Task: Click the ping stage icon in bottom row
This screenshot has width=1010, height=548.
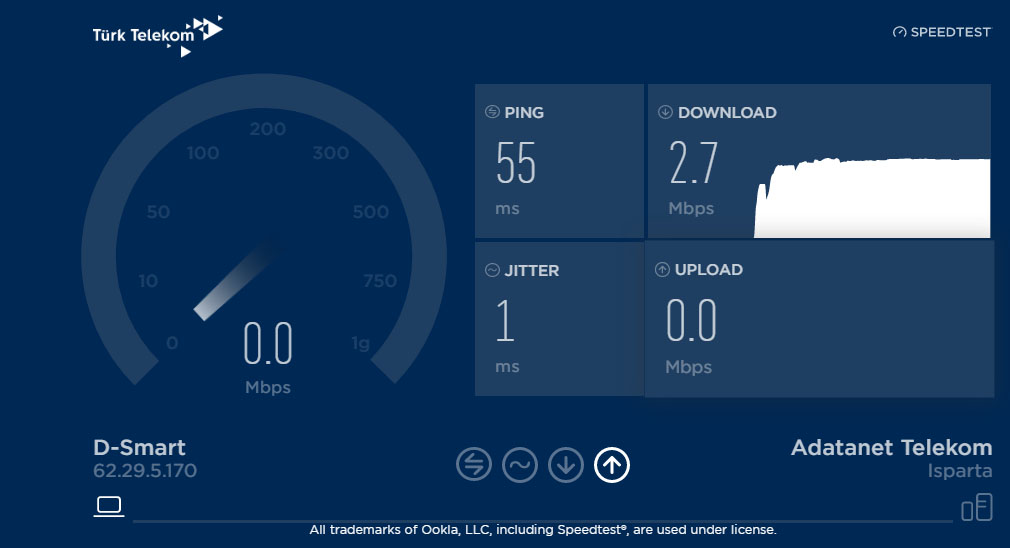Action: [474, 464]
